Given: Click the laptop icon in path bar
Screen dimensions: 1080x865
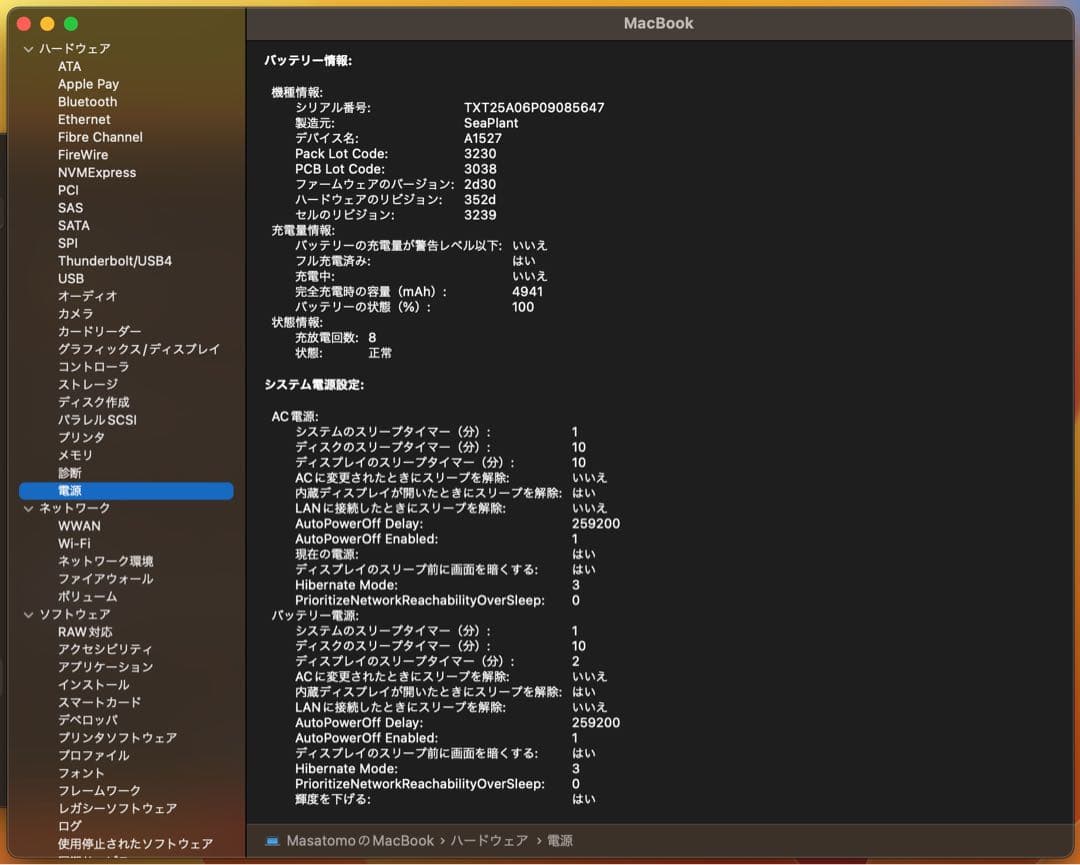Looking at the screenshot, I should click(272, 841).
